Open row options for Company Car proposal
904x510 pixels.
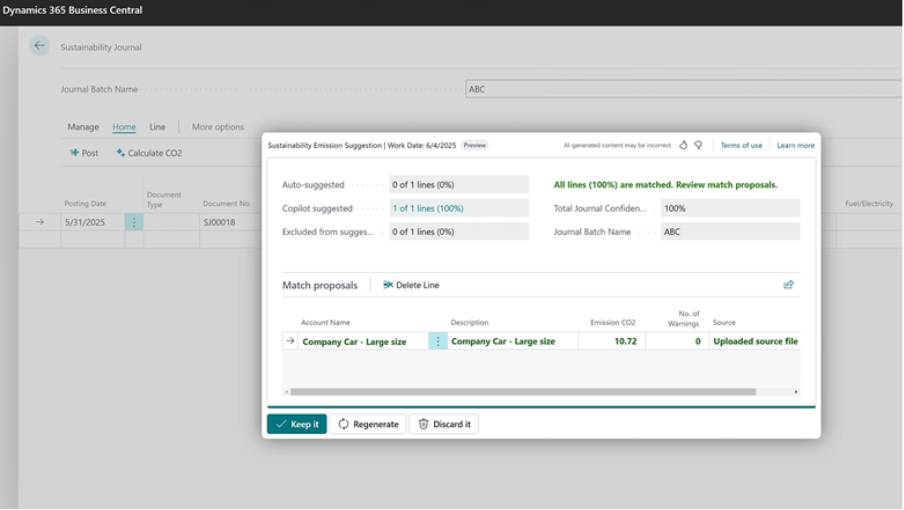click(x=438, y=341)
